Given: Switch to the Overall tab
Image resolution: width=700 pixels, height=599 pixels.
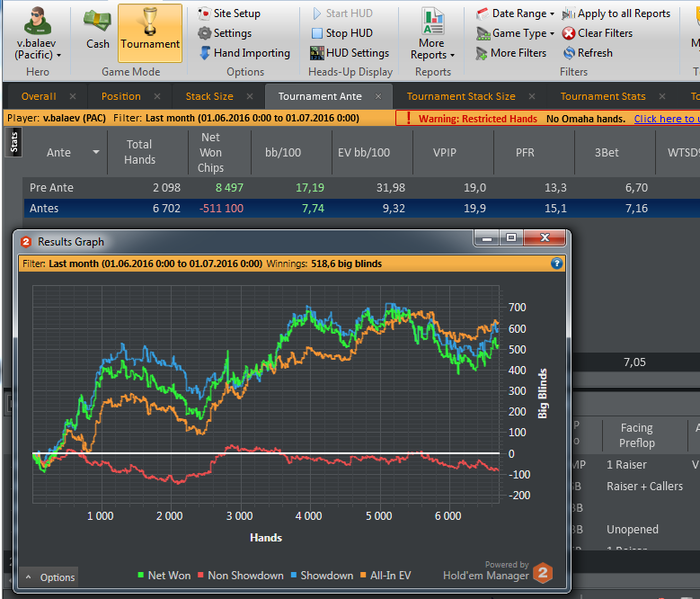Looking at the screenshot, I should (x=39, y=96).
